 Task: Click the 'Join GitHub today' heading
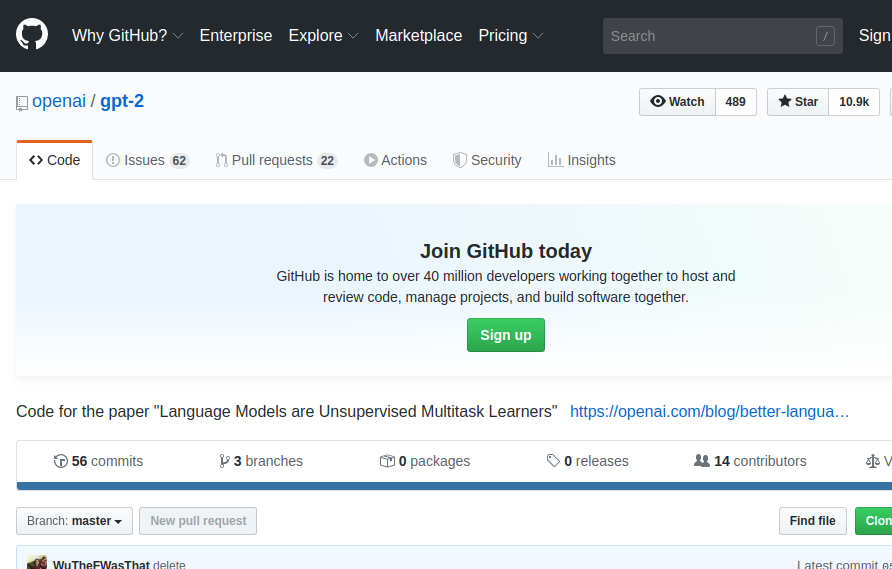506,251
